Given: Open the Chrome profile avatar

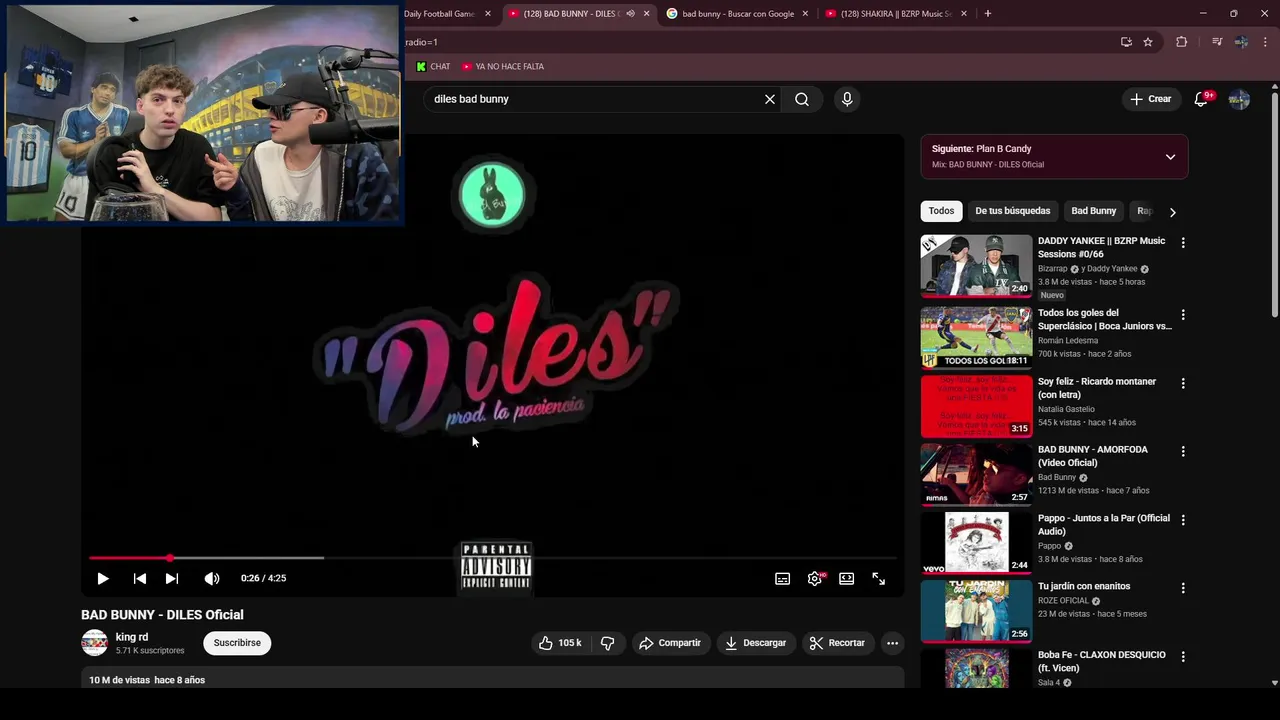Looking at the screenshot, I should click(1241, 42).
